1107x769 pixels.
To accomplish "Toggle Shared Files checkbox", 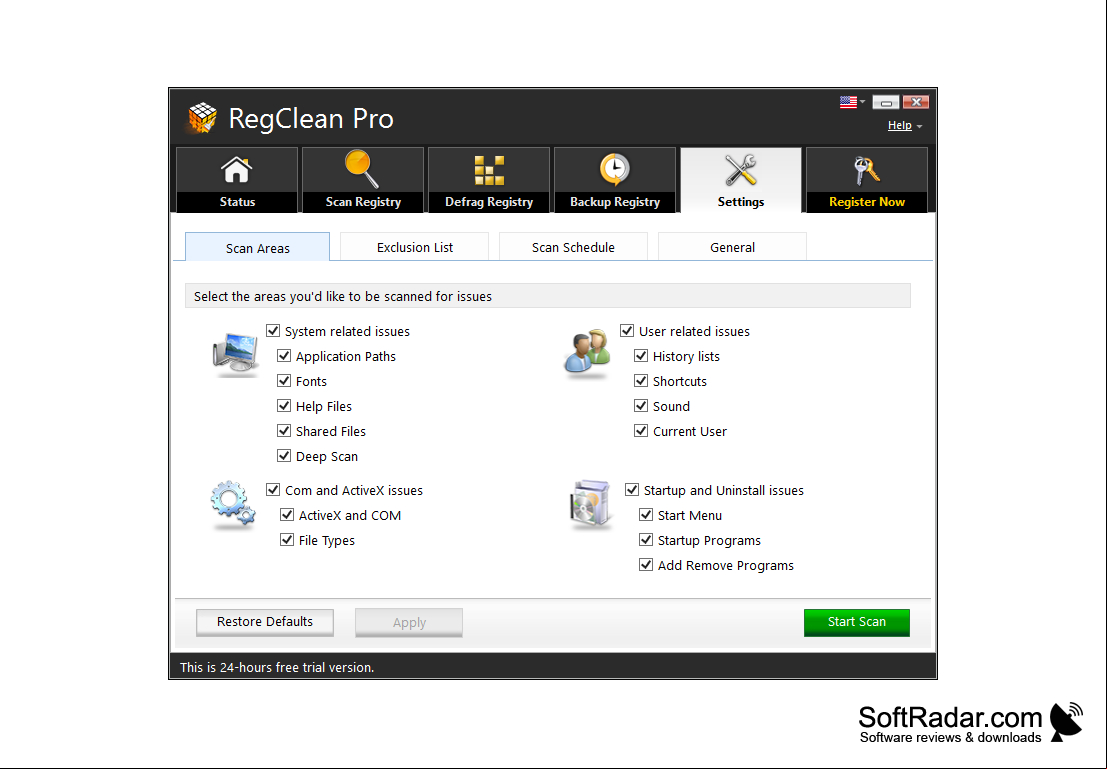I will click(x=284, y=431).
